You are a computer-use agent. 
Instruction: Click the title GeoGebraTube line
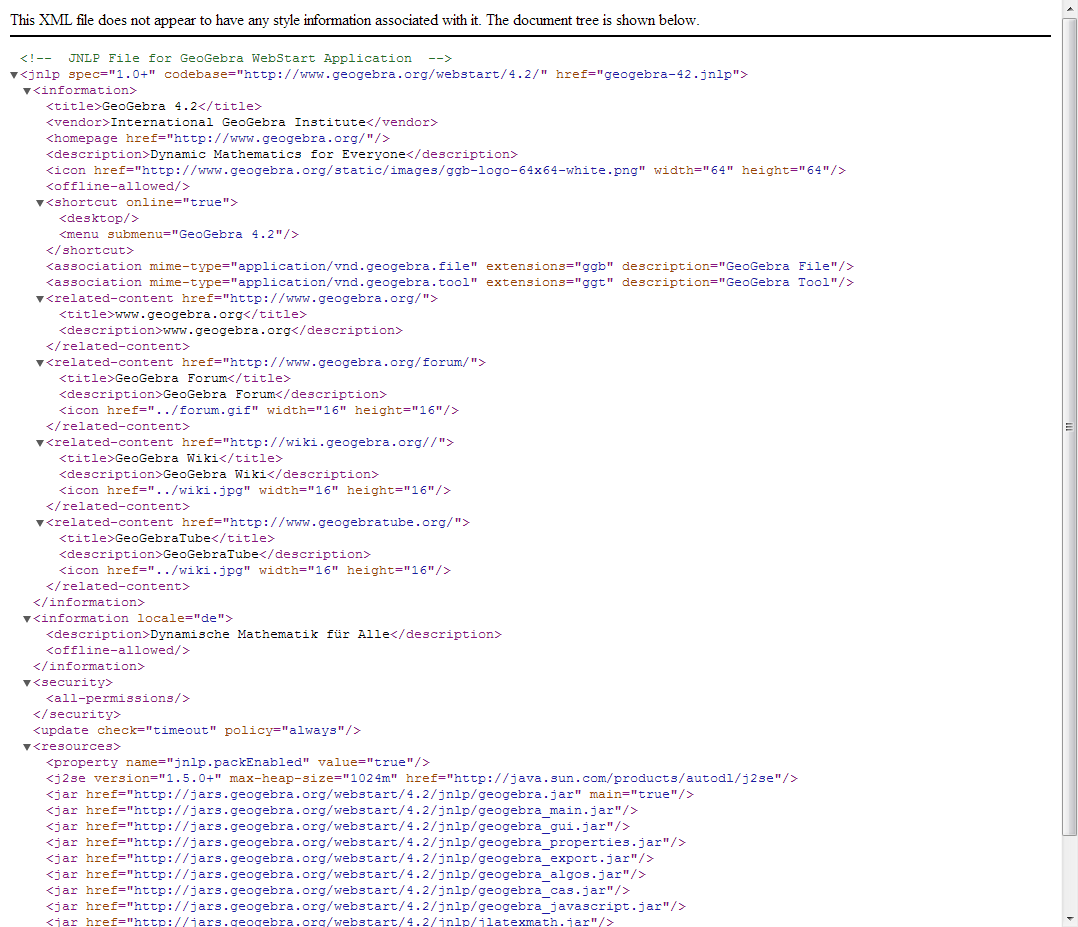166,538
